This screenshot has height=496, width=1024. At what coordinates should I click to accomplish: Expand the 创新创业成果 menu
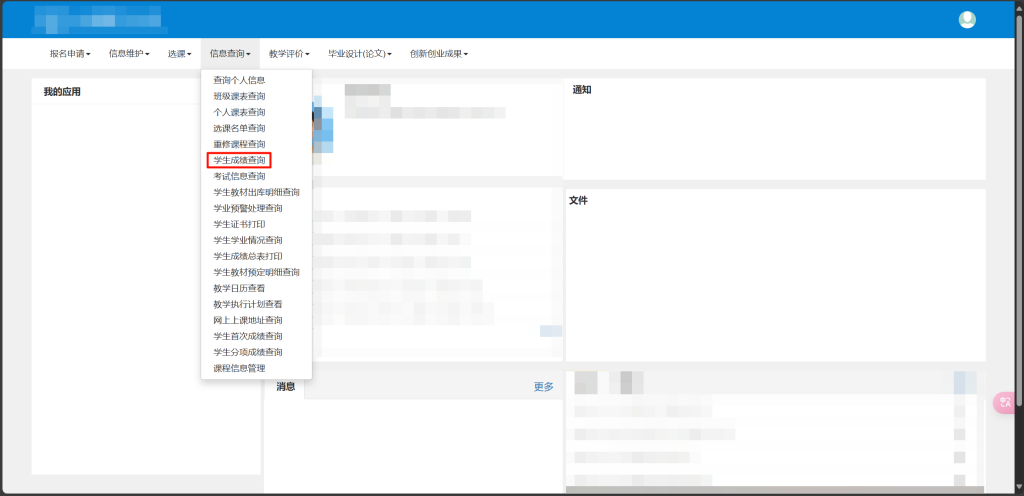point(438,54)
